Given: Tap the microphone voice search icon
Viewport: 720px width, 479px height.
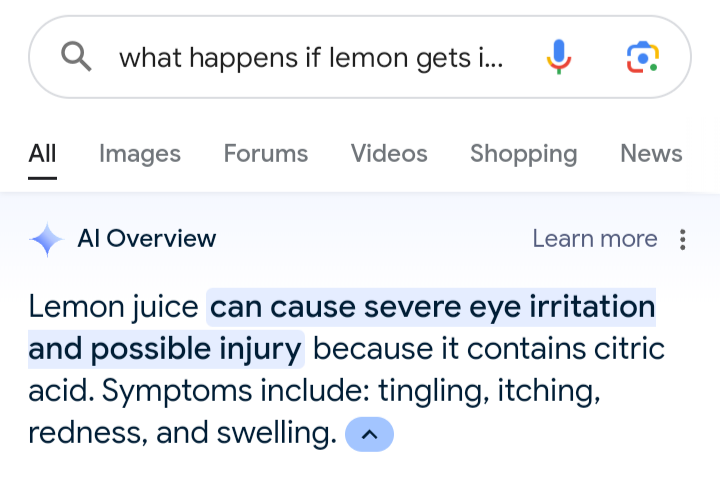Looking at the screenshot, I should (560, 56).
